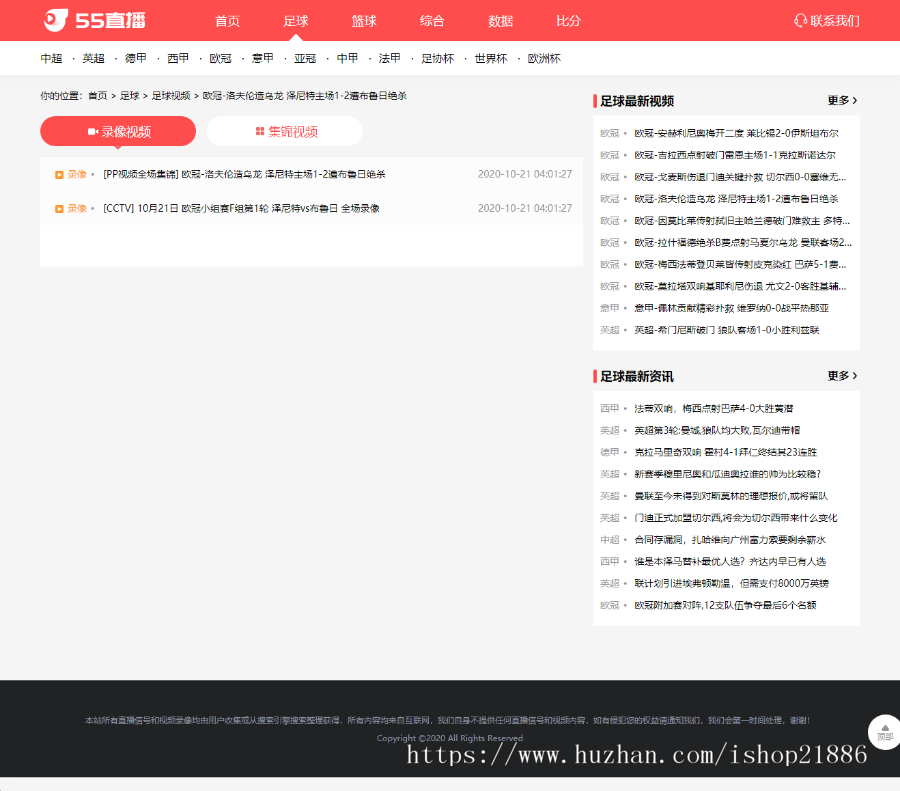The height and width of the screenshot is (791, 900).
Task: Click 足球 in the breadcrumb
Action: point(130,96)
